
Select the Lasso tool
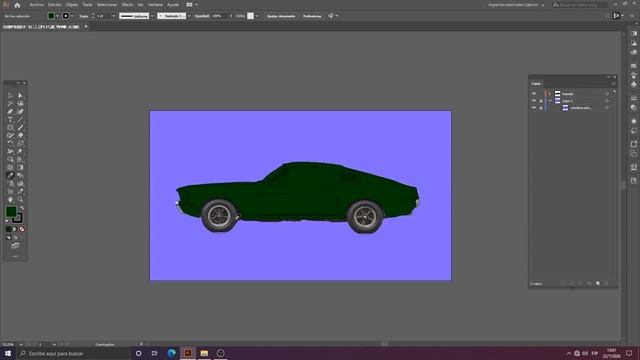pos(20,104)
